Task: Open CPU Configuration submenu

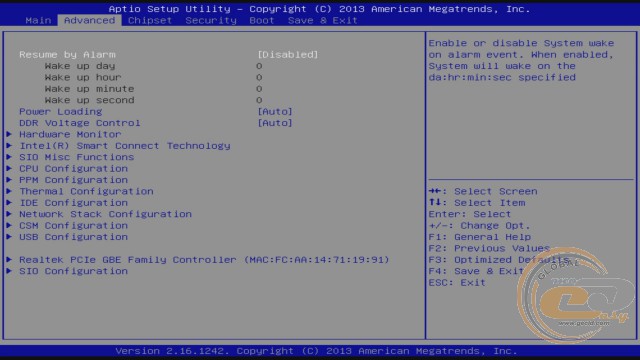Action: tap(73, 169)
